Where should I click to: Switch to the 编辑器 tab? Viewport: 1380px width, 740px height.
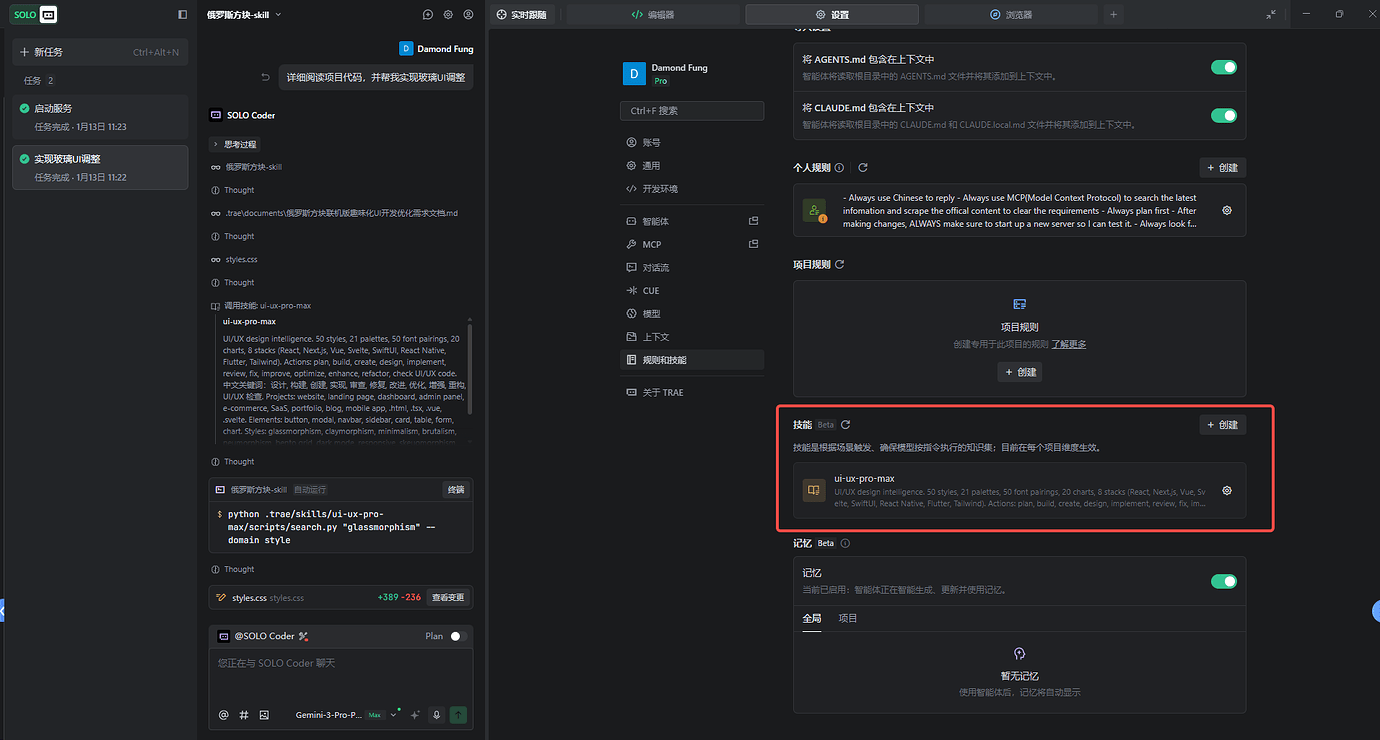pyautogui.click(x=653, y=15)
